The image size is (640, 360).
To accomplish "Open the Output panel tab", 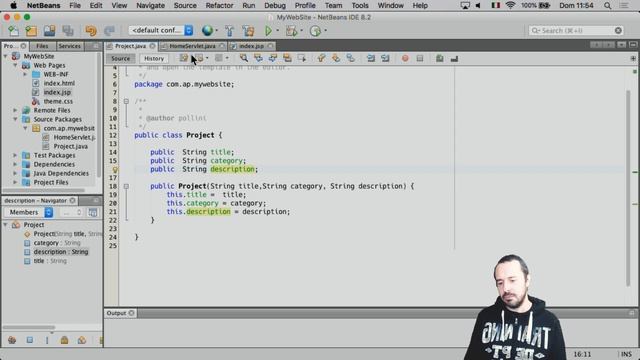I will pyautogui.click(x=120, y=313).
